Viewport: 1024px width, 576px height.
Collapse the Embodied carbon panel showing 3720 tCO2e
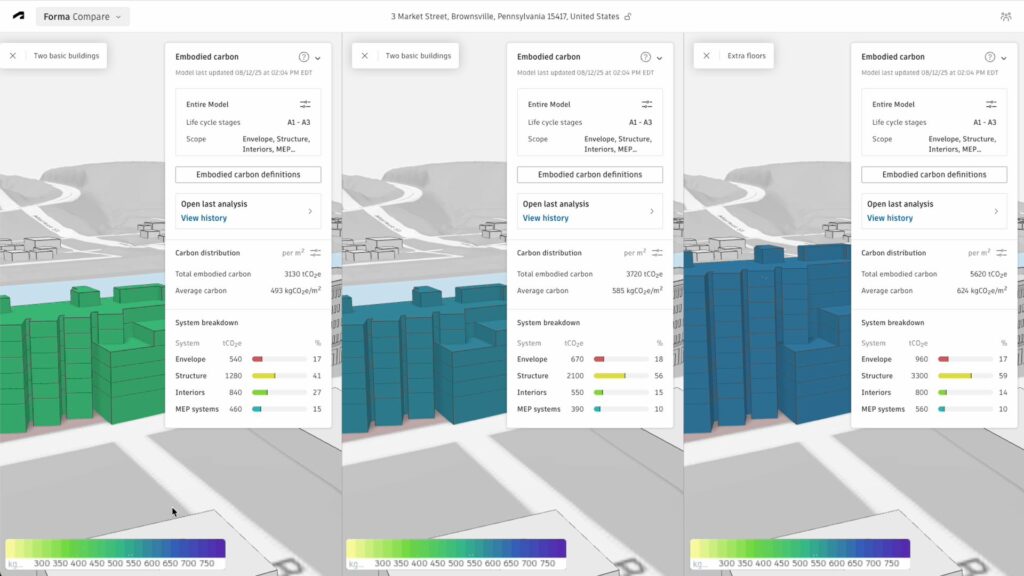coord(660,58)
